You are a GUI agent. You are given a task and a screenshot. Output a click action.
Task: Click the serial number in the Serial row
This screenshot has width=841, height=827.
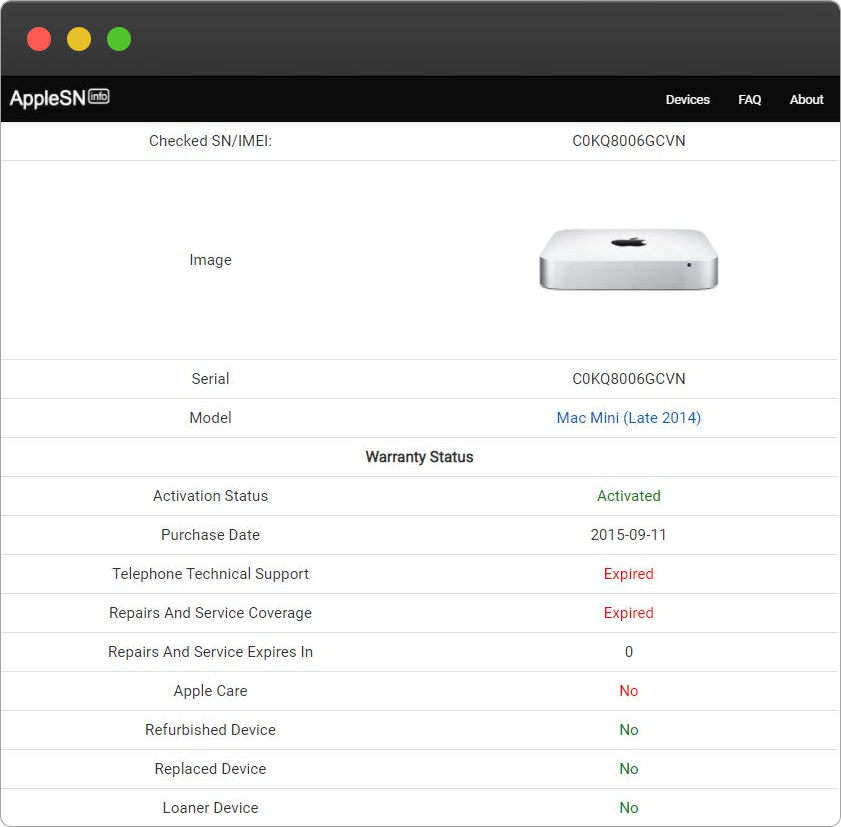click(x=629, y=379)
